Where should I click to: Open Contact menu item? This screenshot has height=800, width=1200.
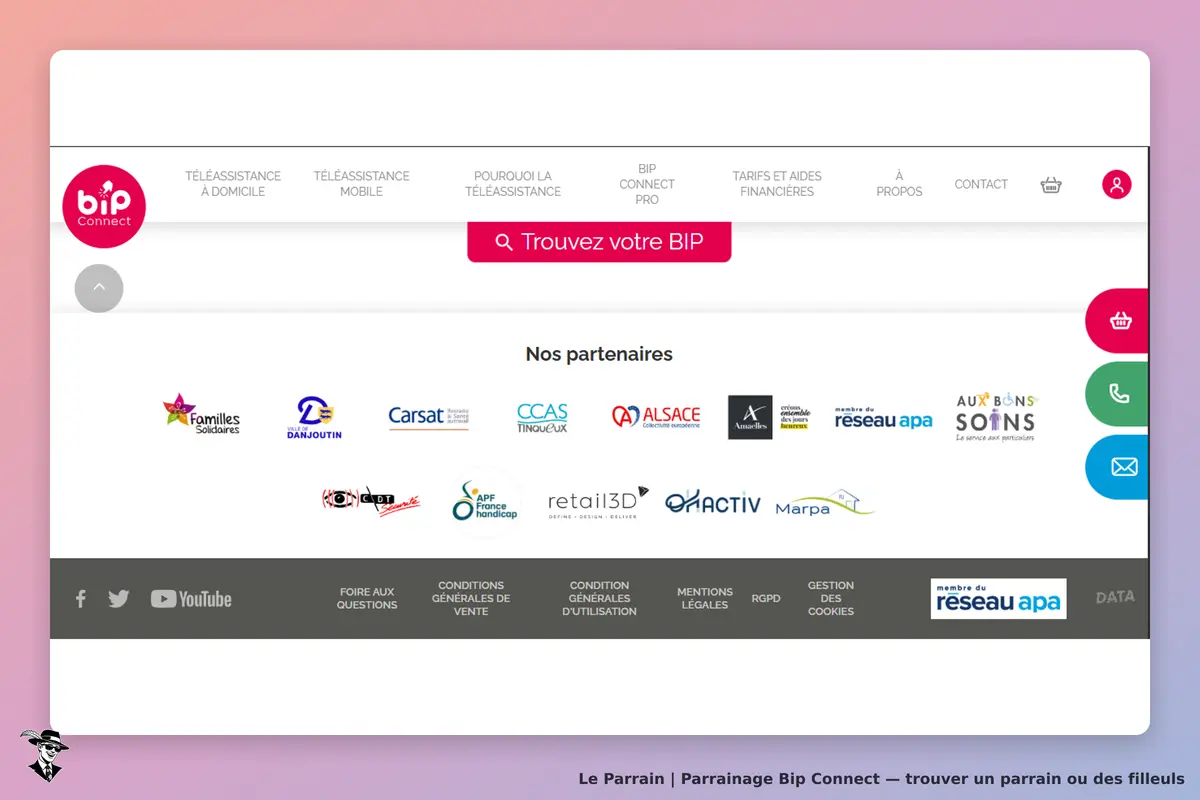[x=981, y=184]
